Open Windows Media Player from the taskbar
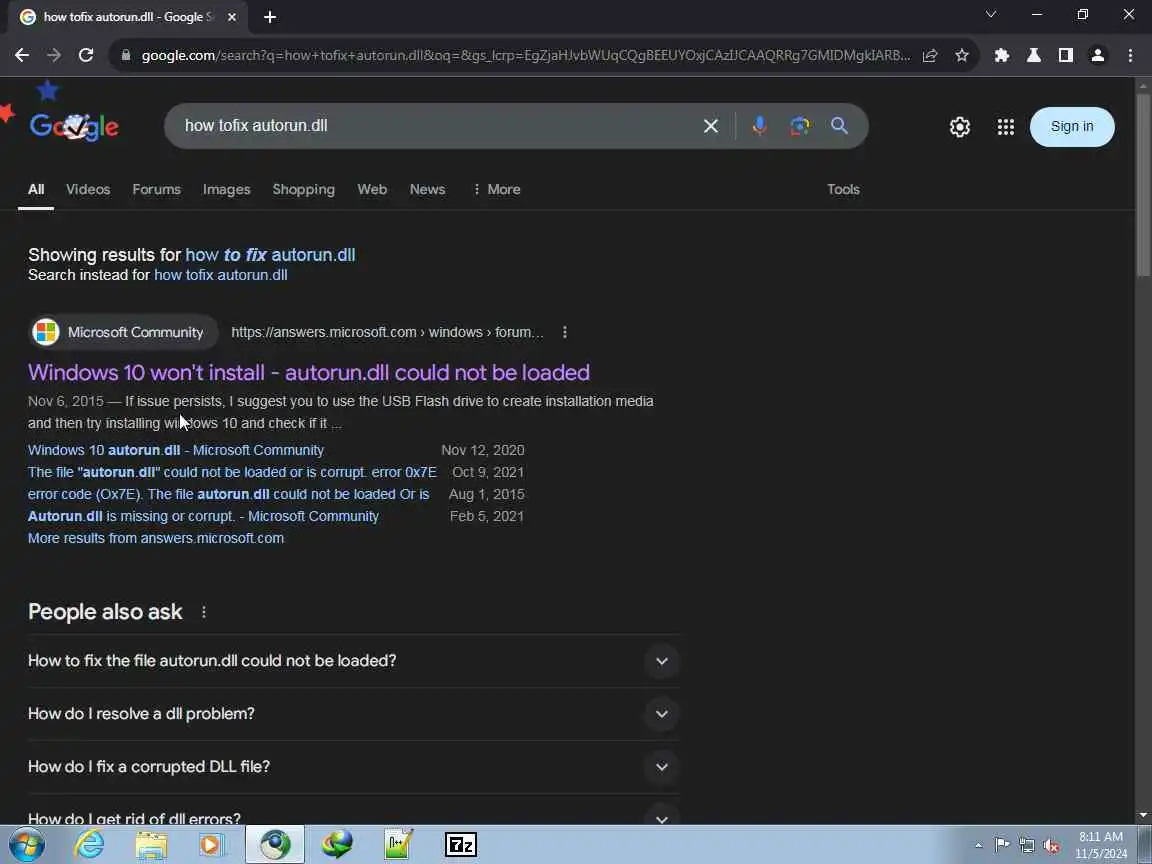Image resolution: width=1152 pixels, height=864 pixels. 212,845
